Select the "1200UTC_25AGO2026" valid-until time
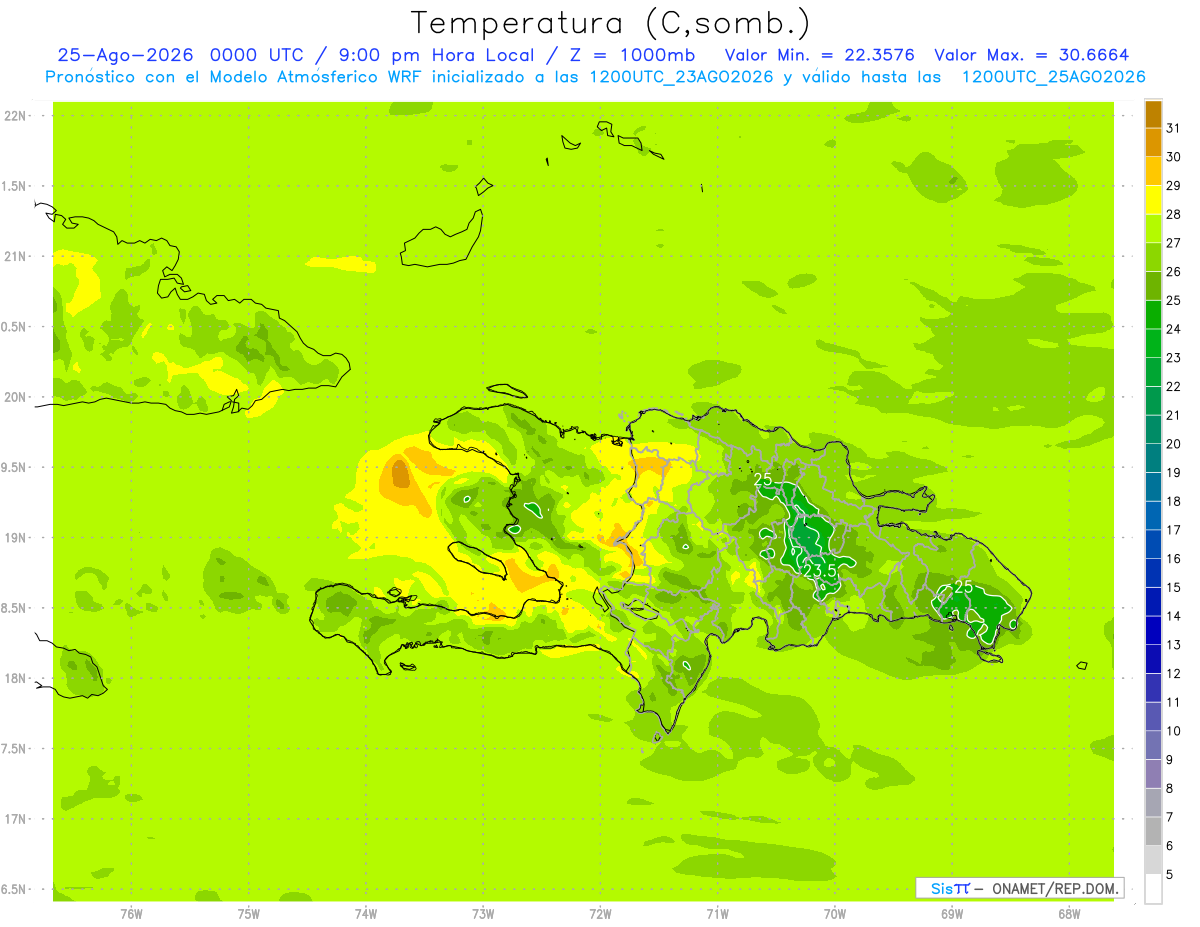The image size is (1200, 927). pyautogui.click(x=1054, y=77)
